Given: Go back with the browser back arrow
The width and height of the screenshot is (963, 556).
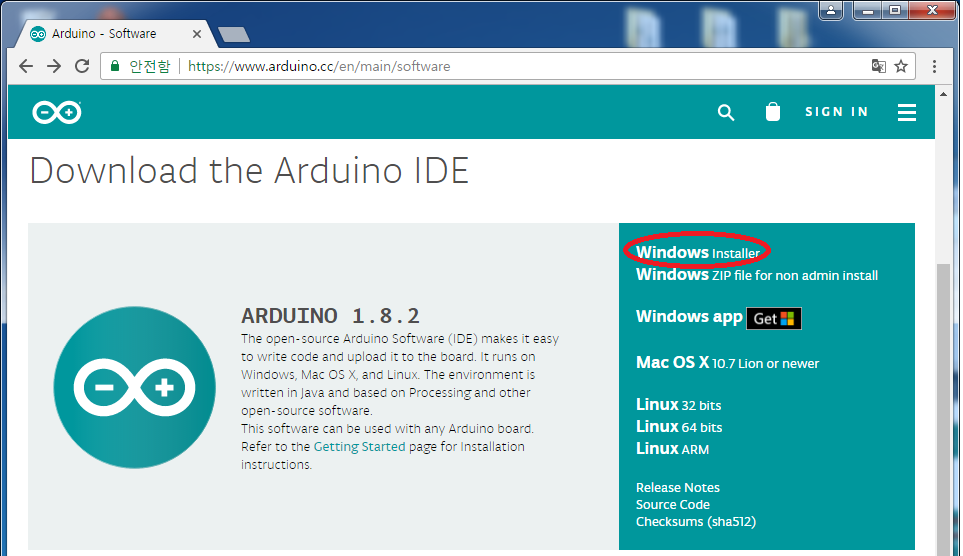Looking at the screenshot, I should (26, 66).
